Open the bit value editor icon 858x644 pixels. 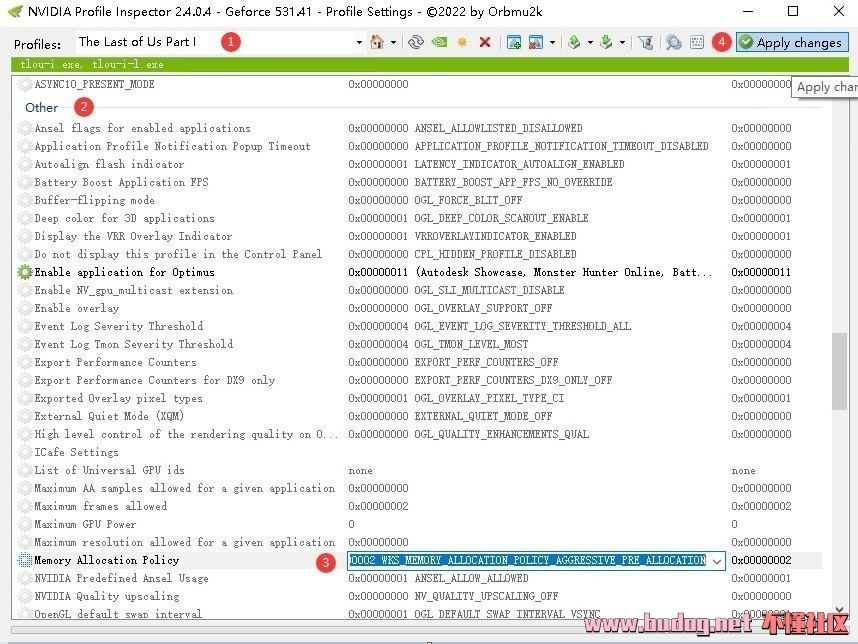(697, 43)
